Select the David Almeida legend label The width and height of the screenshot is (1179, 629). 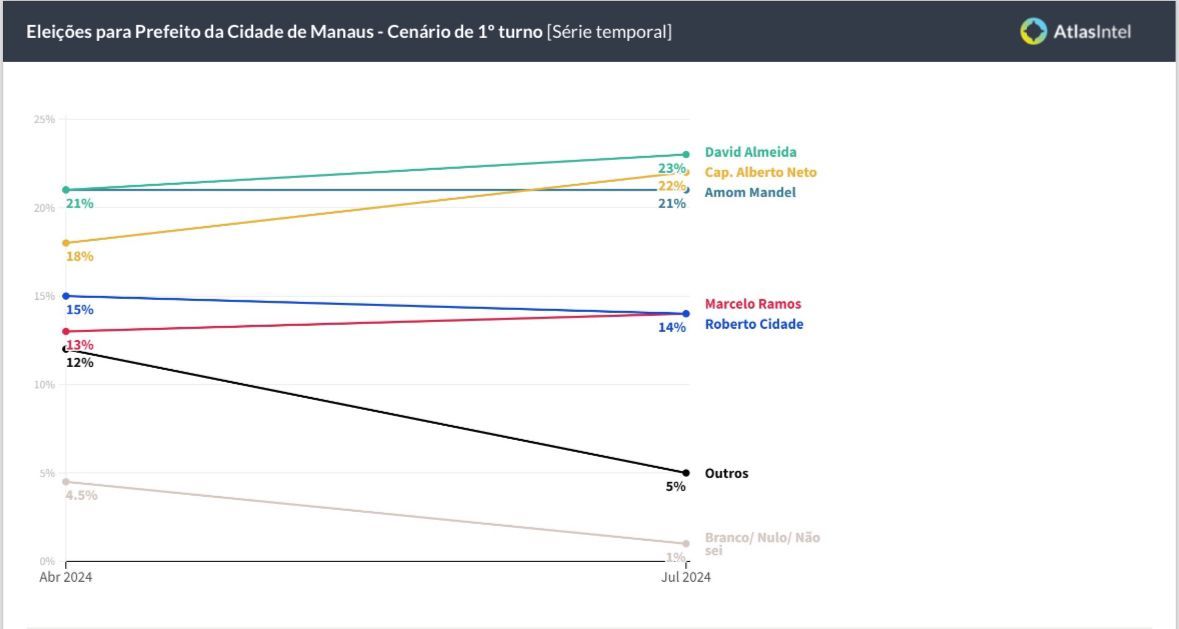coord(750,152)
